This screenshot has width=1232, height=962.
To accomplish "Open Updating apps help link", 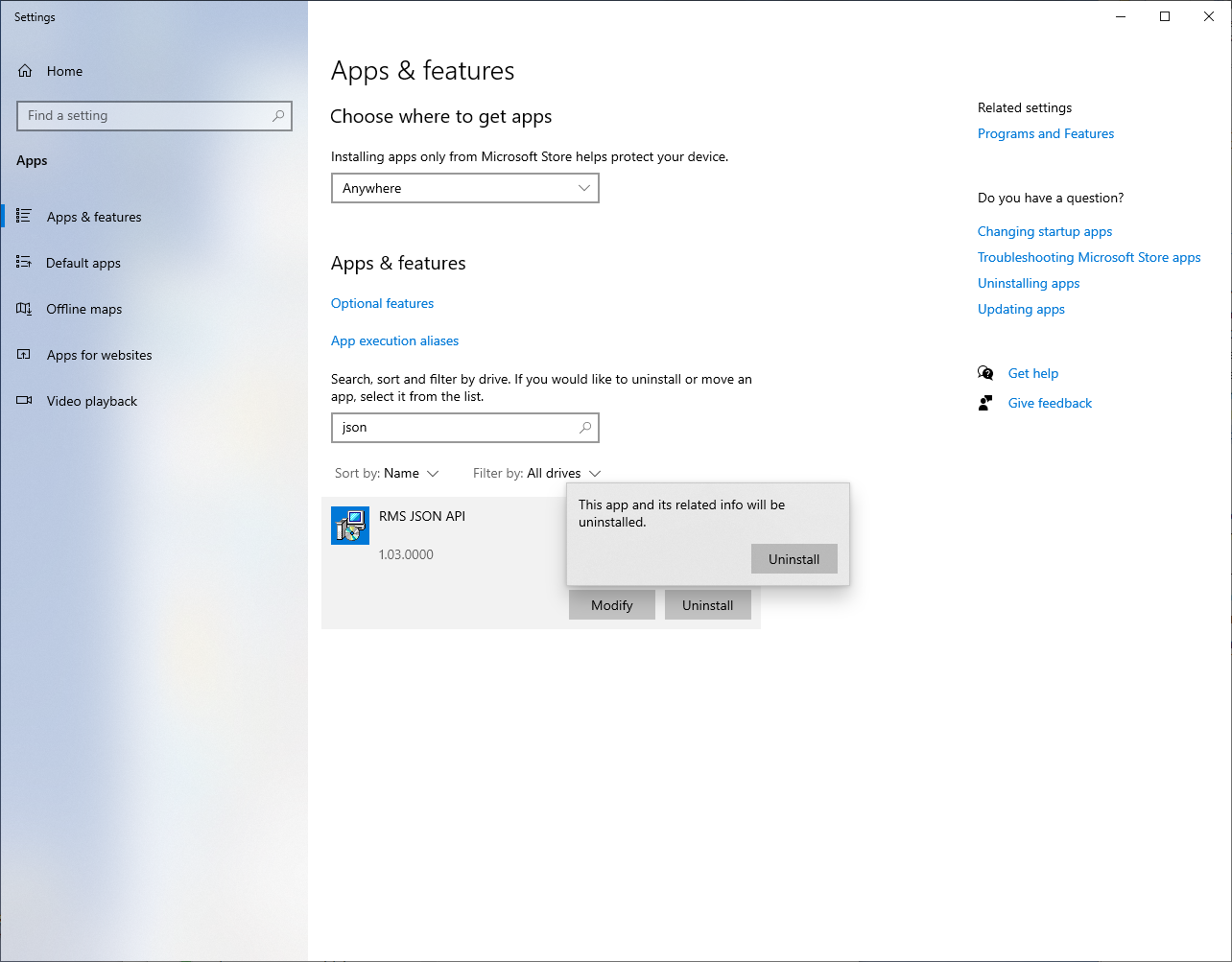I will [1021, 309].
